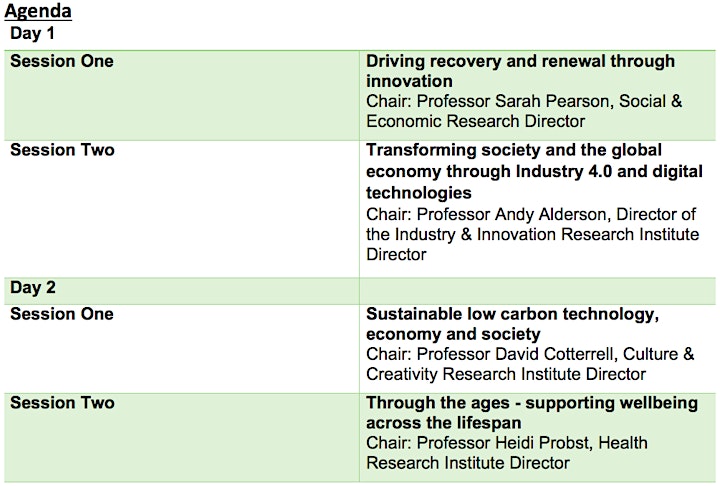Select the Day 1 label
Screen dimensions: 720x486
pyautogui.click(x=32, y=33)
